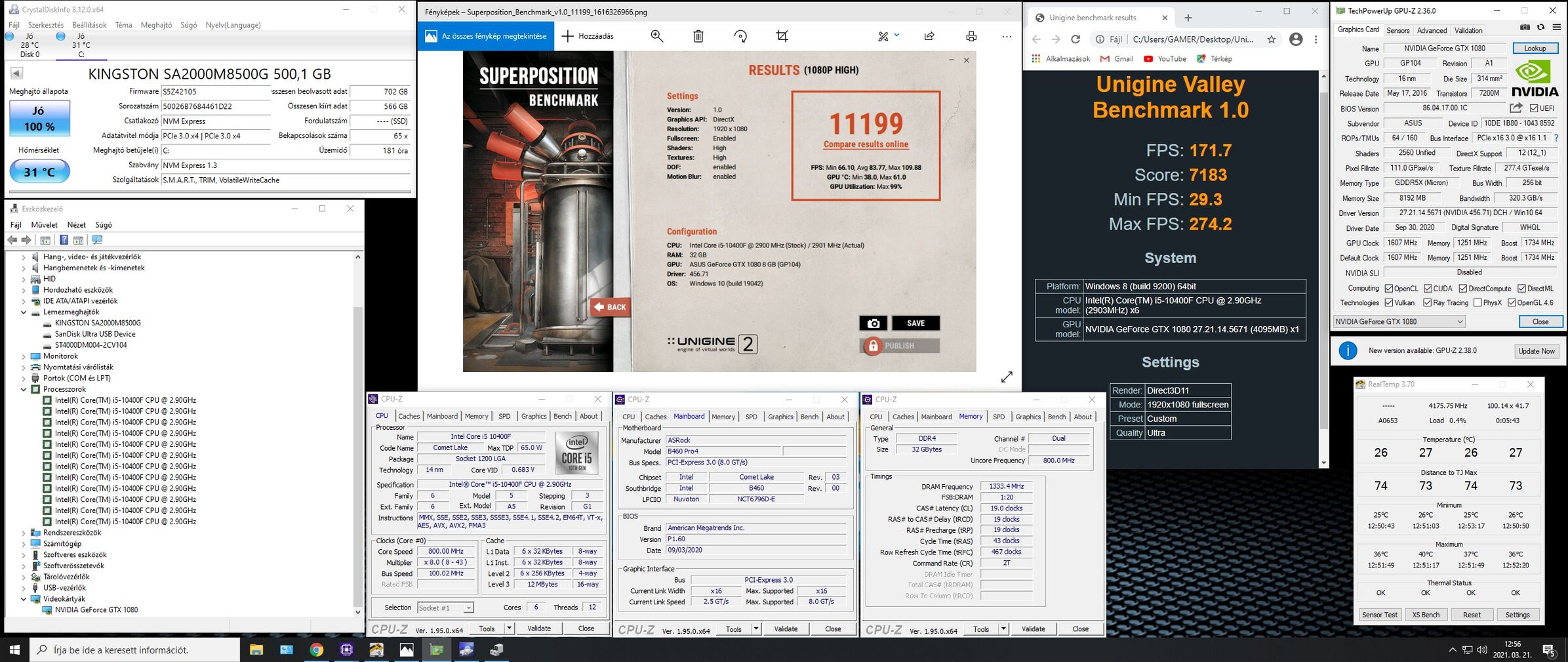This screenshot has width=1568, height=662.
Task: Click the previous disk arrow in CrystalDiskInfo
Action: (x=16, y=73)
